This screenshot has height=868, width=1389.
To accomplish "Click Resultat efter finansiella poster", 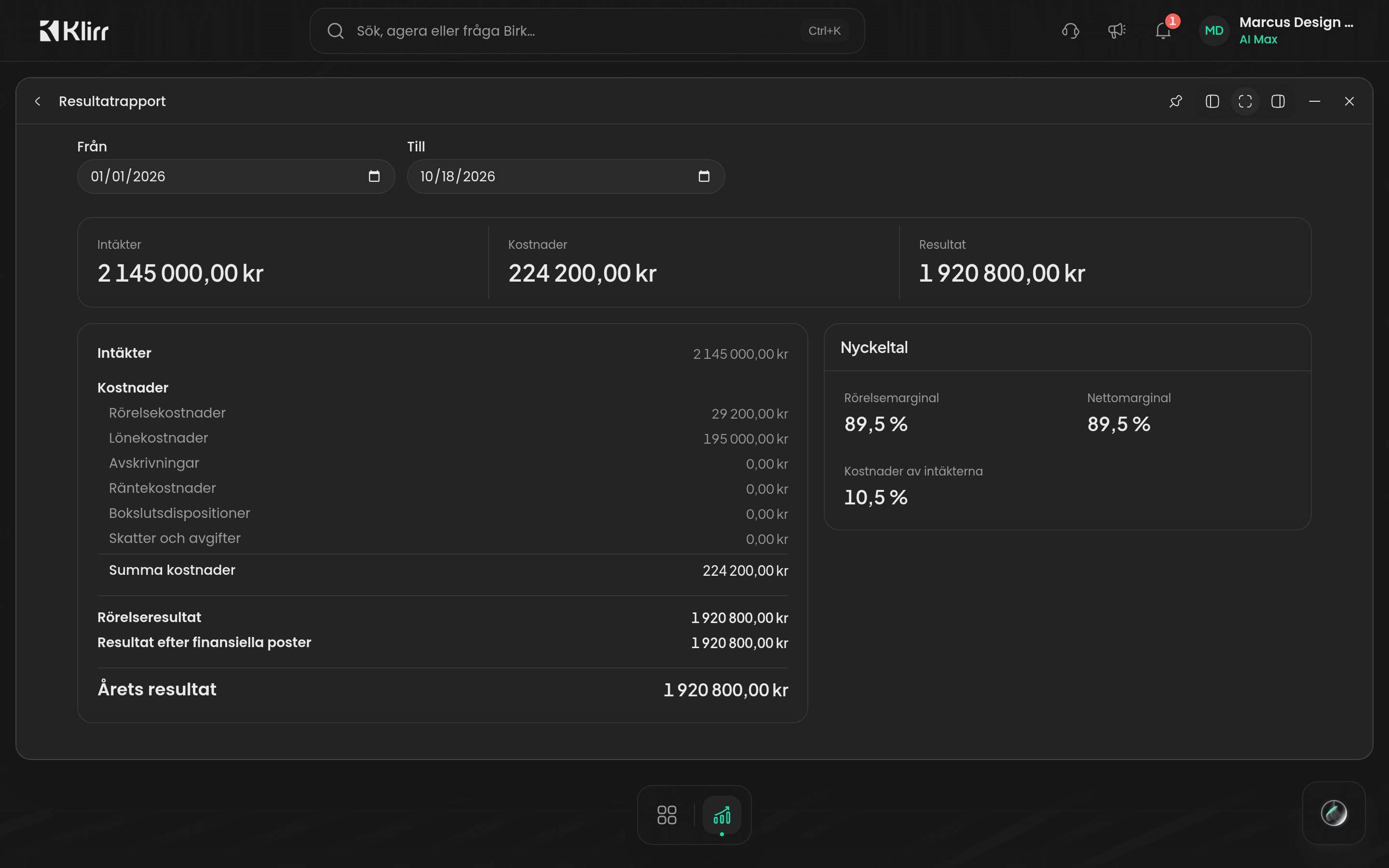I will click(x=204, y=642).
